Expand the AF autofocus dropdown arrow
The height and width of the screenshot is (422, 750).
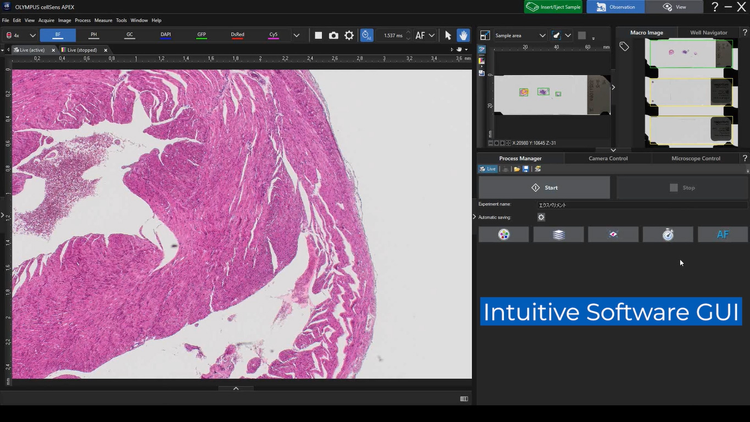click(434, 35)
